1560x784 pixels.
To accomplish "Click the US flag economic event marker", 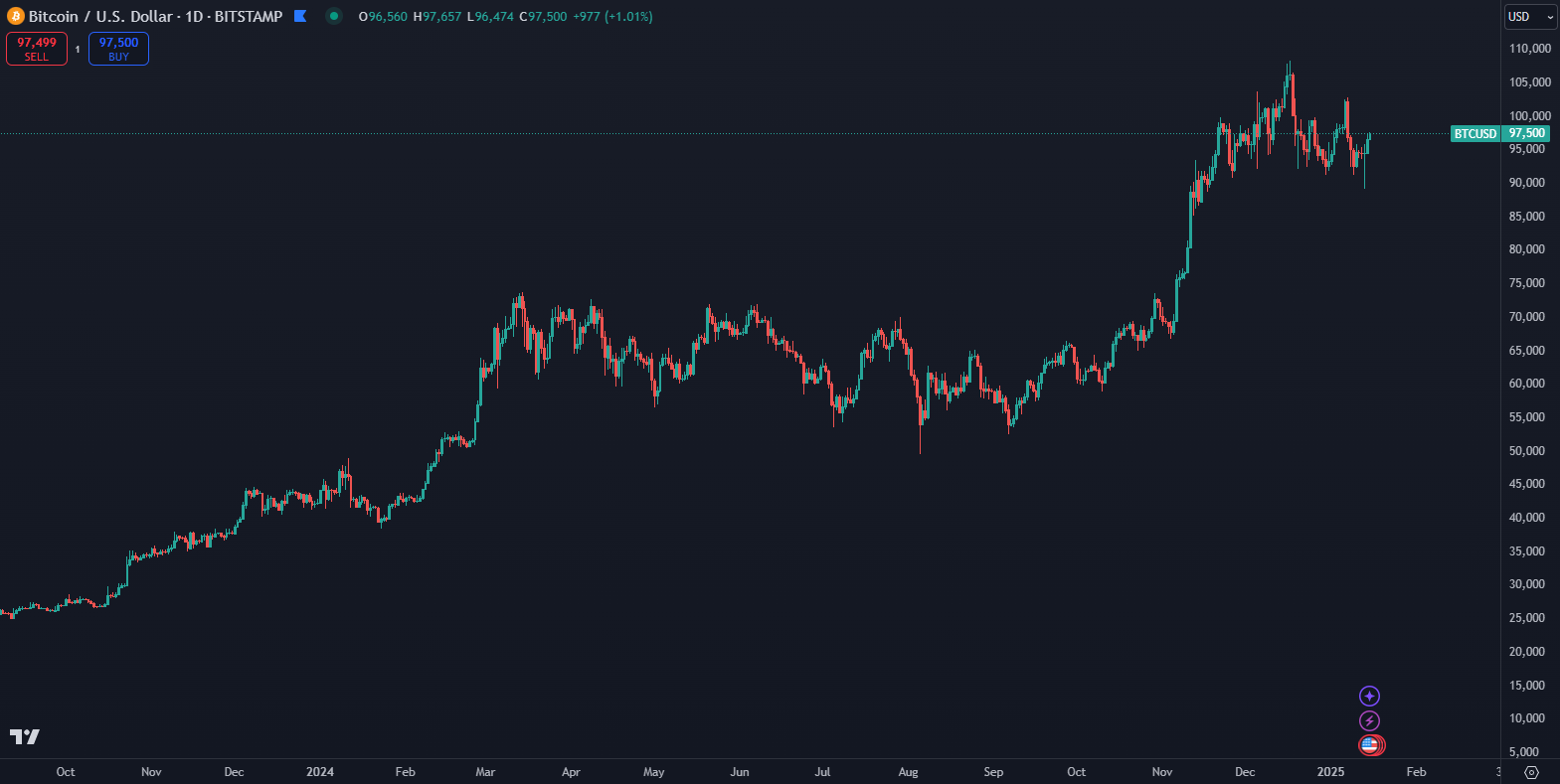I will click(x=1370, y=744).
